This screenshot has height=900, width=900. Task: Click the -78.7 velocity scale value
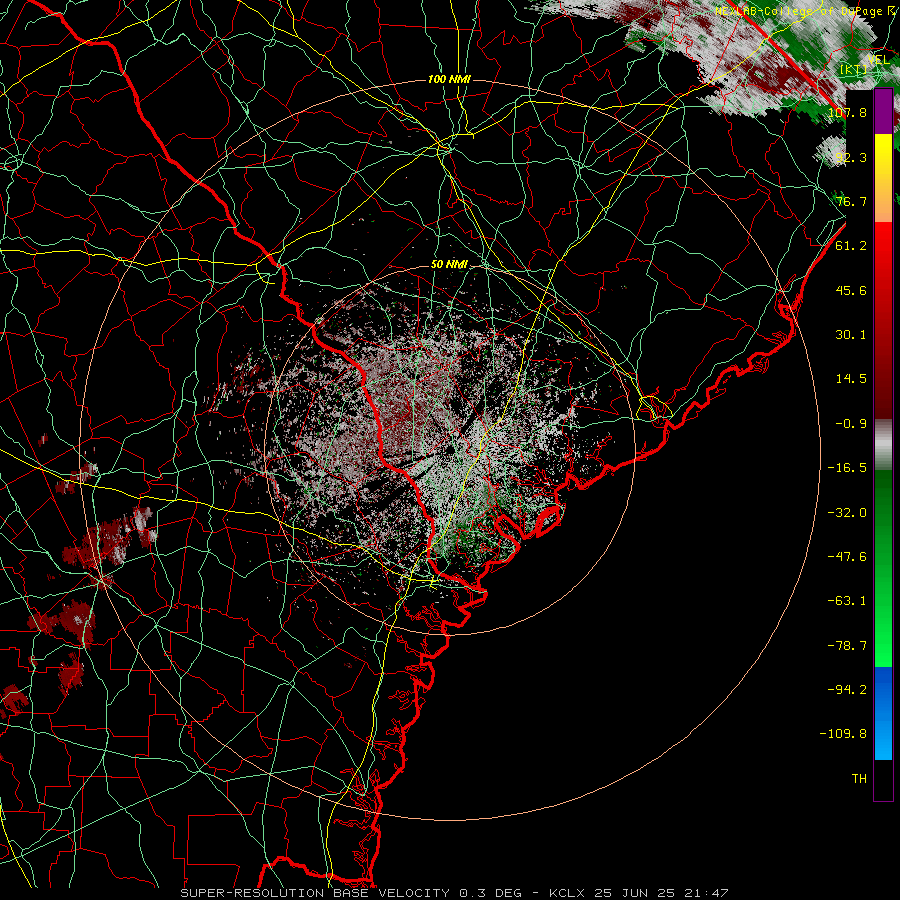pos(847,646)
